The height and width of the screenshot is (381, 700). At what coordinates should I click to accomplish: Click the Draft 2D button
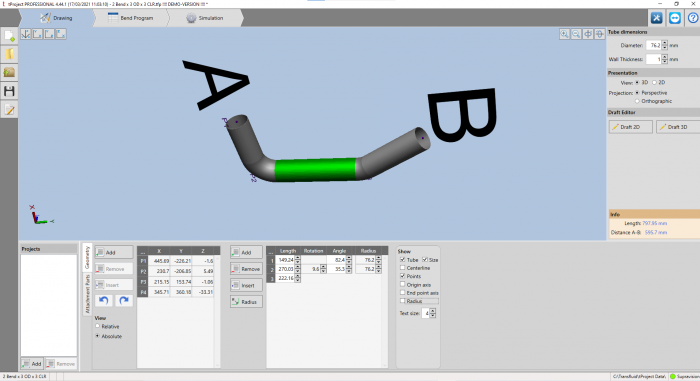tap(630, 127)
